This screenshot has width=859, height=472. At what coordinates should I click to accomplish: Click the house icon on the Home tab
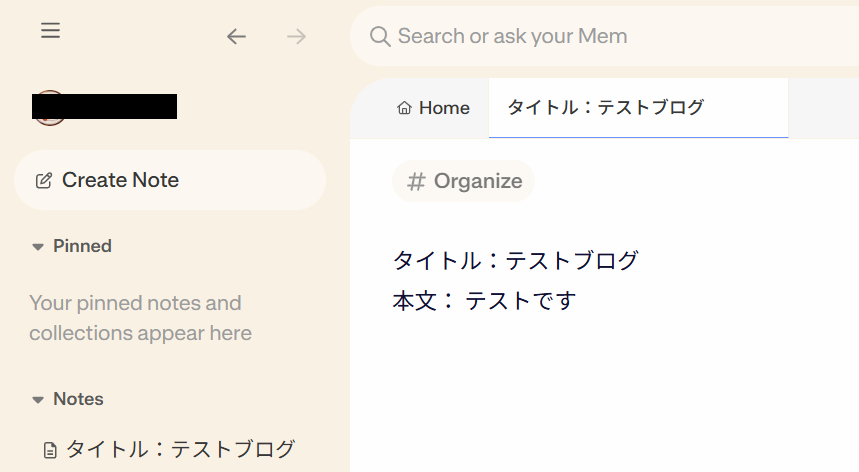click(x=405, y=108)
